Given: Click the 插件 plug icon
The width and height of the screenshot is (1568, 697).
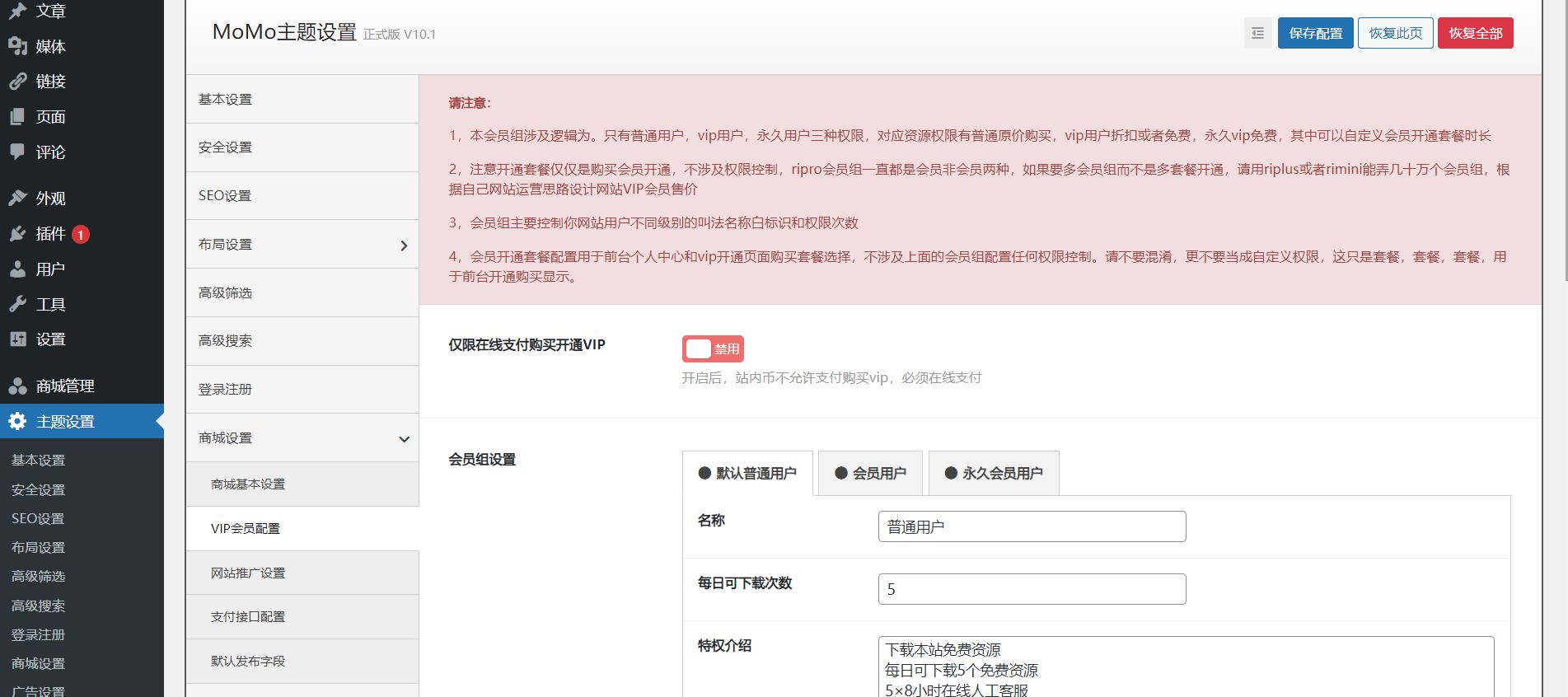Looking at the screenshot, I should pyautogui.click(x=17, y=234).
